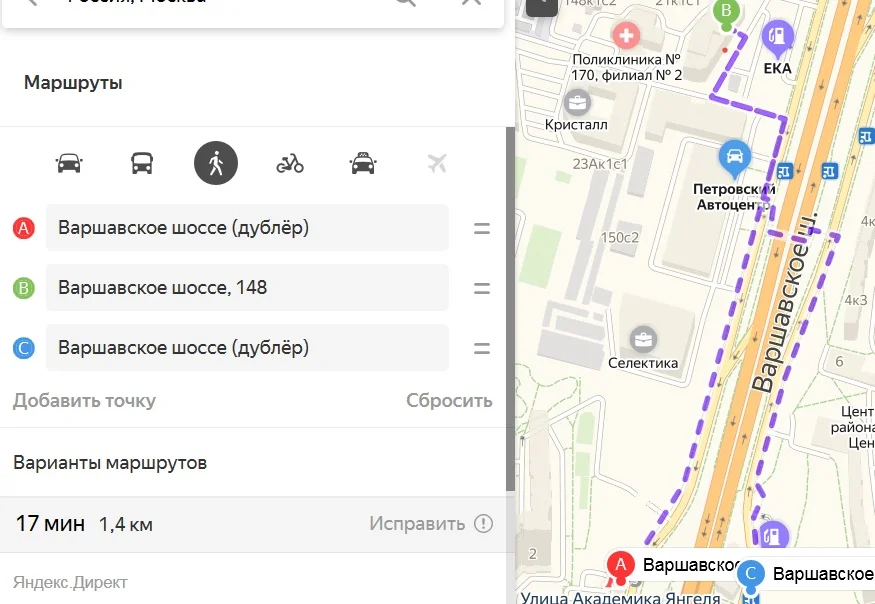Choose the bicycle route mode
875x604 pixels.
[x=290, y=164]
